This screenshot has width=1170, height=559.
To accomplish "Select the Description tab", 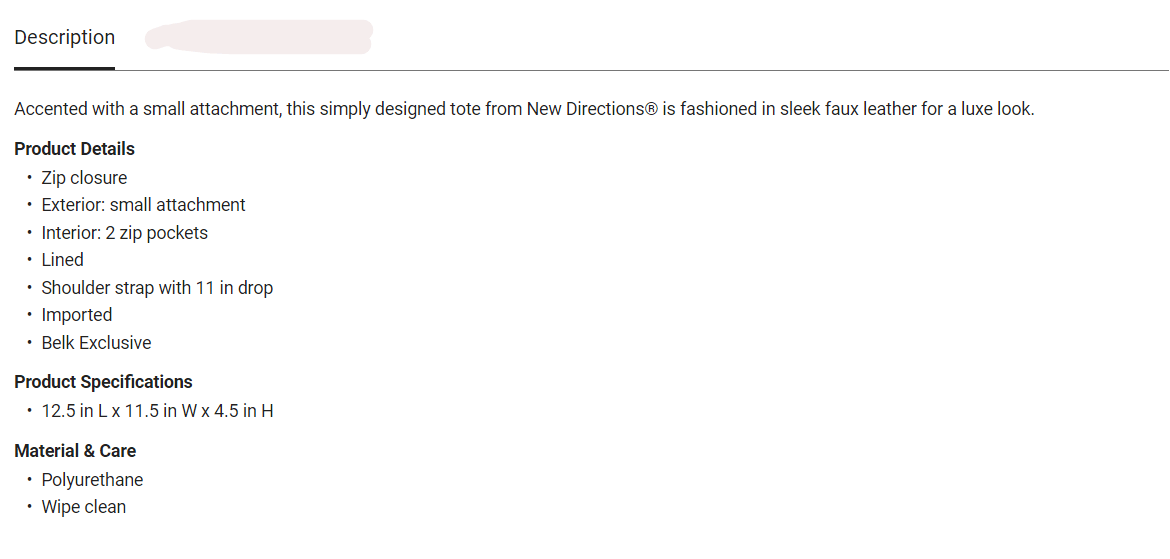I will click(65, 38).
